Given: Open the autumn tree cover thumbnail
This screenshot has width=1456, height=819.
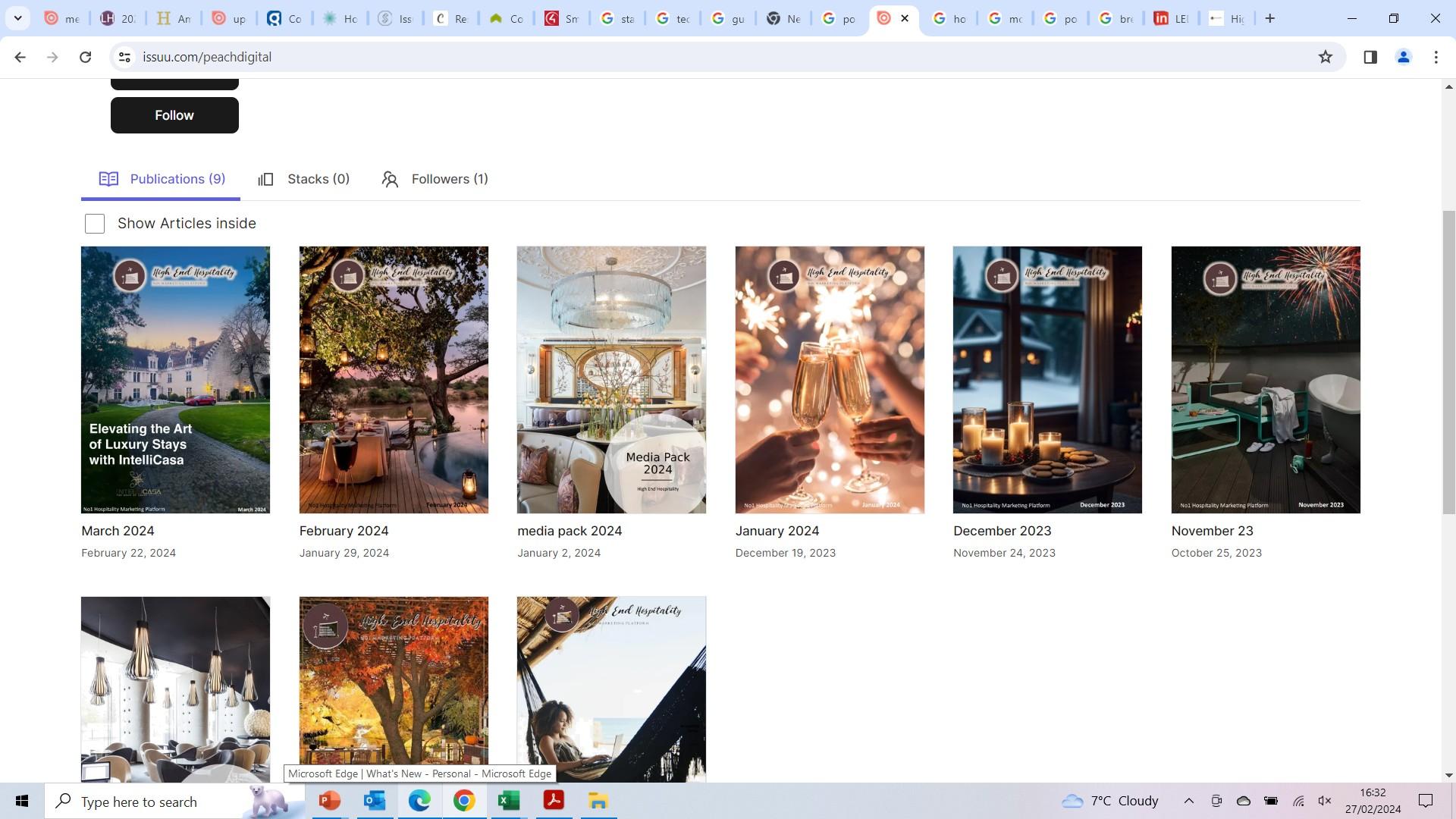Looking at the screenshot, I should [x=394, y=689].
